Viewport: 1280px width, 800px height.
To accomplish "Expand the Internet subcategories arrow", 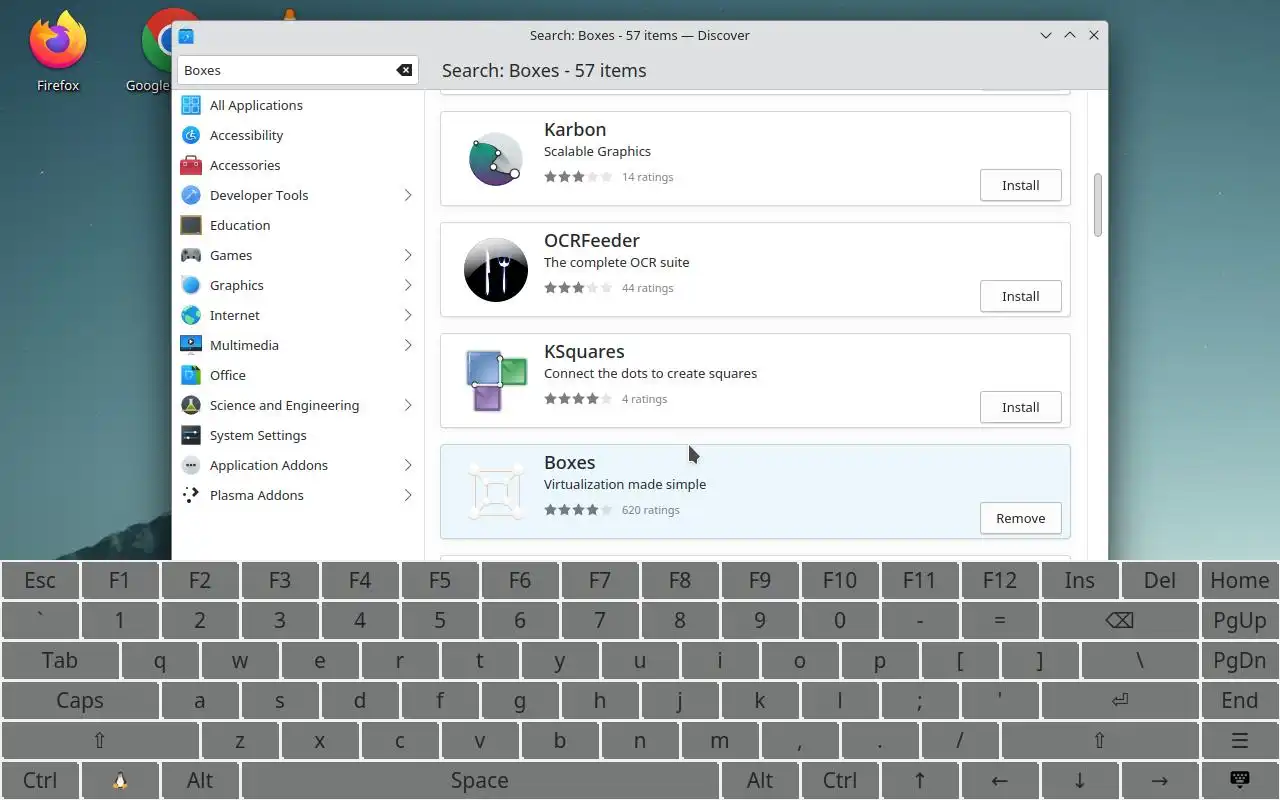I will coord(408,315).
